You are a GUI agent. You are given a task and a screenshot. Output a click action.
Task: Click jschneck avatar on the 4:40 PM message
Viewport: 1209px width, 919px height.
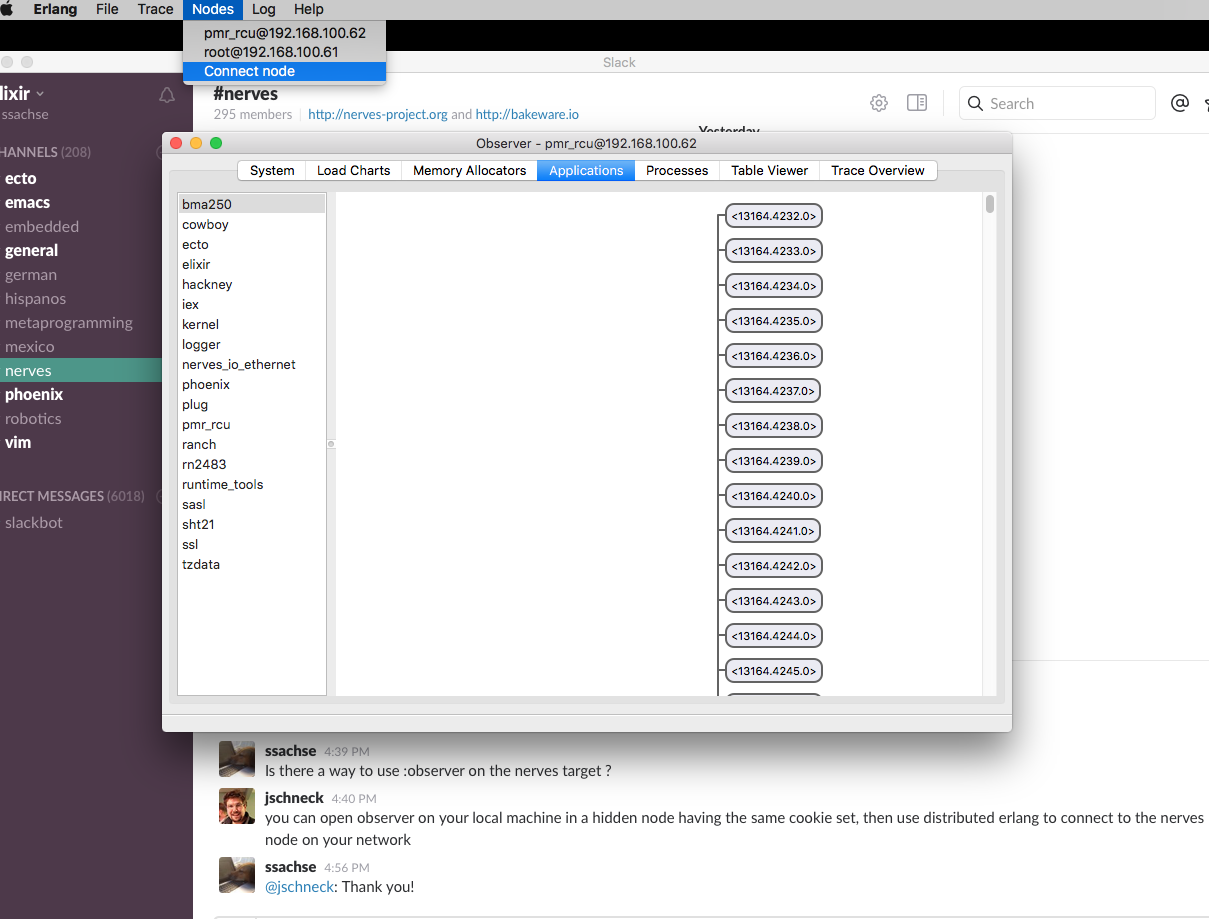[237, 806]
